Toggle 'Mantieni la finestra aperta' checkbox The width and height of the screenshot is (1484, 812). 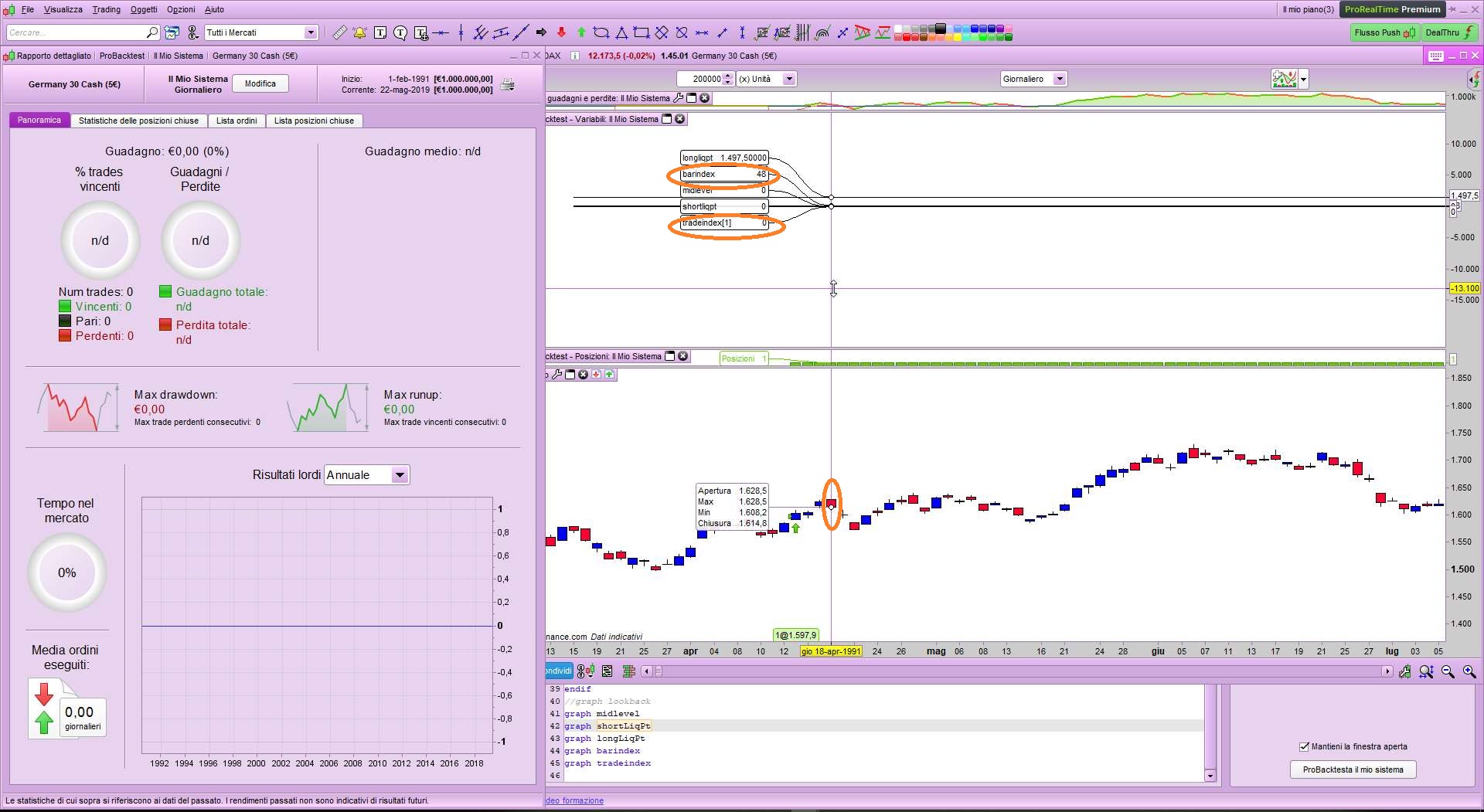(x=1304, y=746)
